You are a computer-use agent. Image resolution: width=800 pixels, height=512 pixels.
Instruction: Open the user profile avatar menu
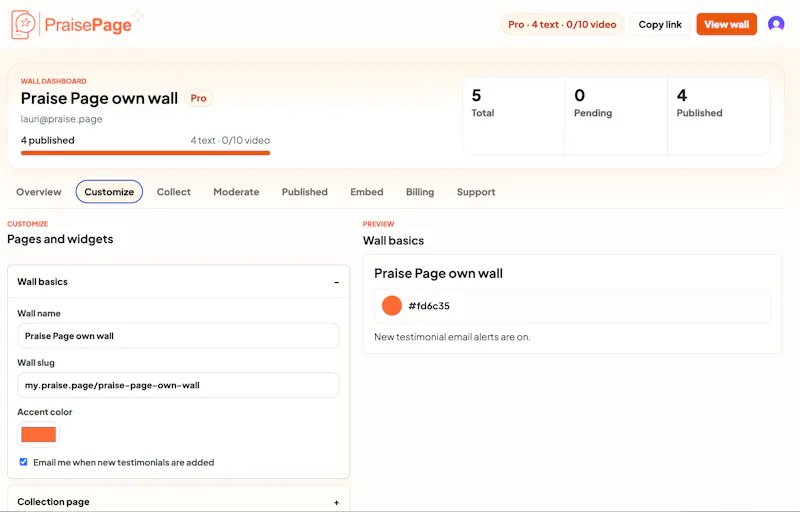(776, 24)
